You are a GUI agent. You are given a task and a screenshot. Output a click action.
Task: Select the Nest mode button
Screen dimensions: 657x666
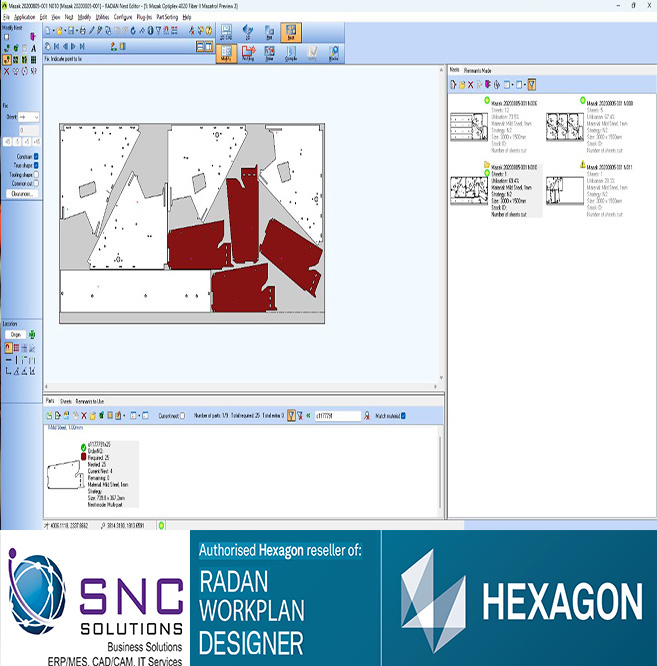coord(291,32)
